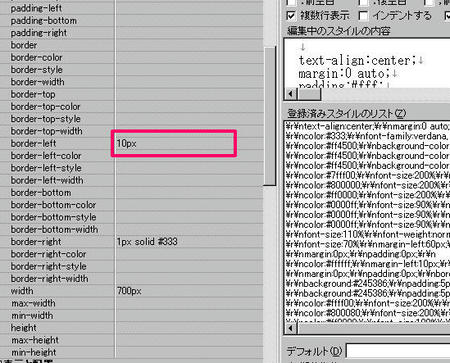Select the border-color property row
The width and height of the screenshot is (450, 363).
(132, 57)
